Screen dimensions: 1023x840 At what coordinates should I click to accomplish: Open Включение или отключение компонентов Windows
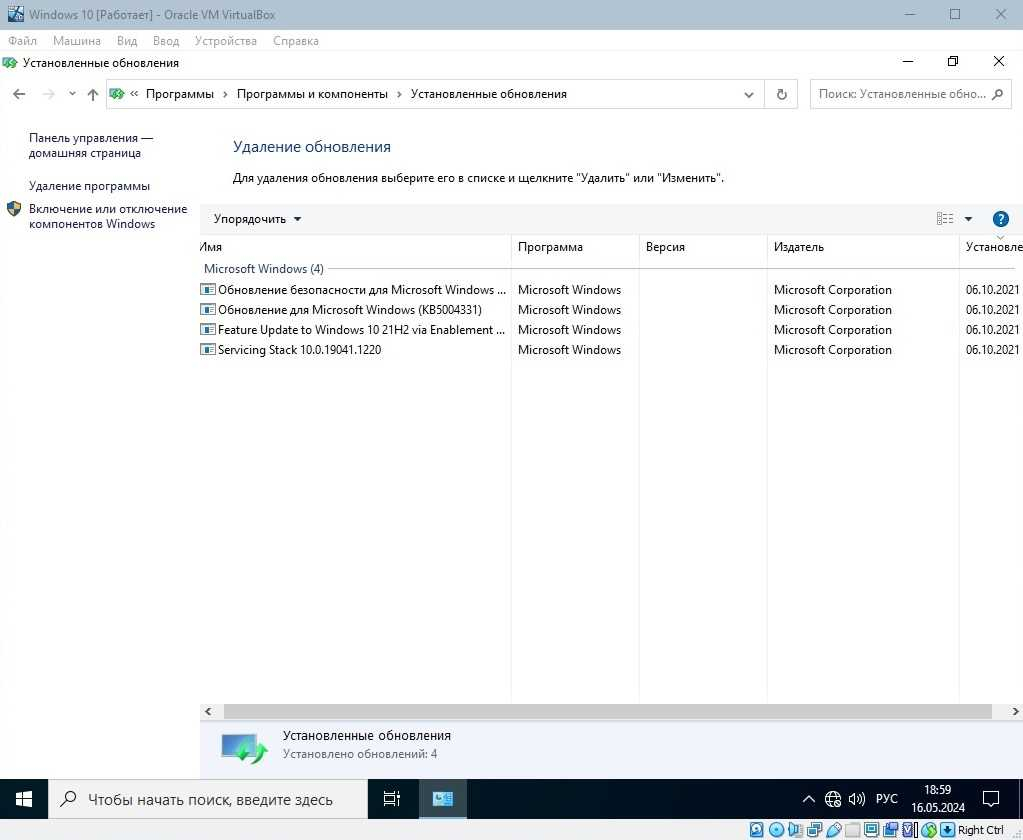108,217
